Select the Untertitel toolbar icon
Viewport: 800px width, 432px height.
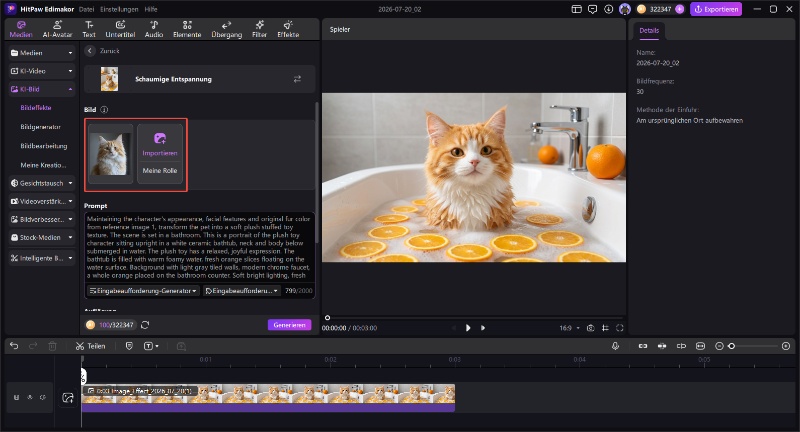[x=120, y=29]
